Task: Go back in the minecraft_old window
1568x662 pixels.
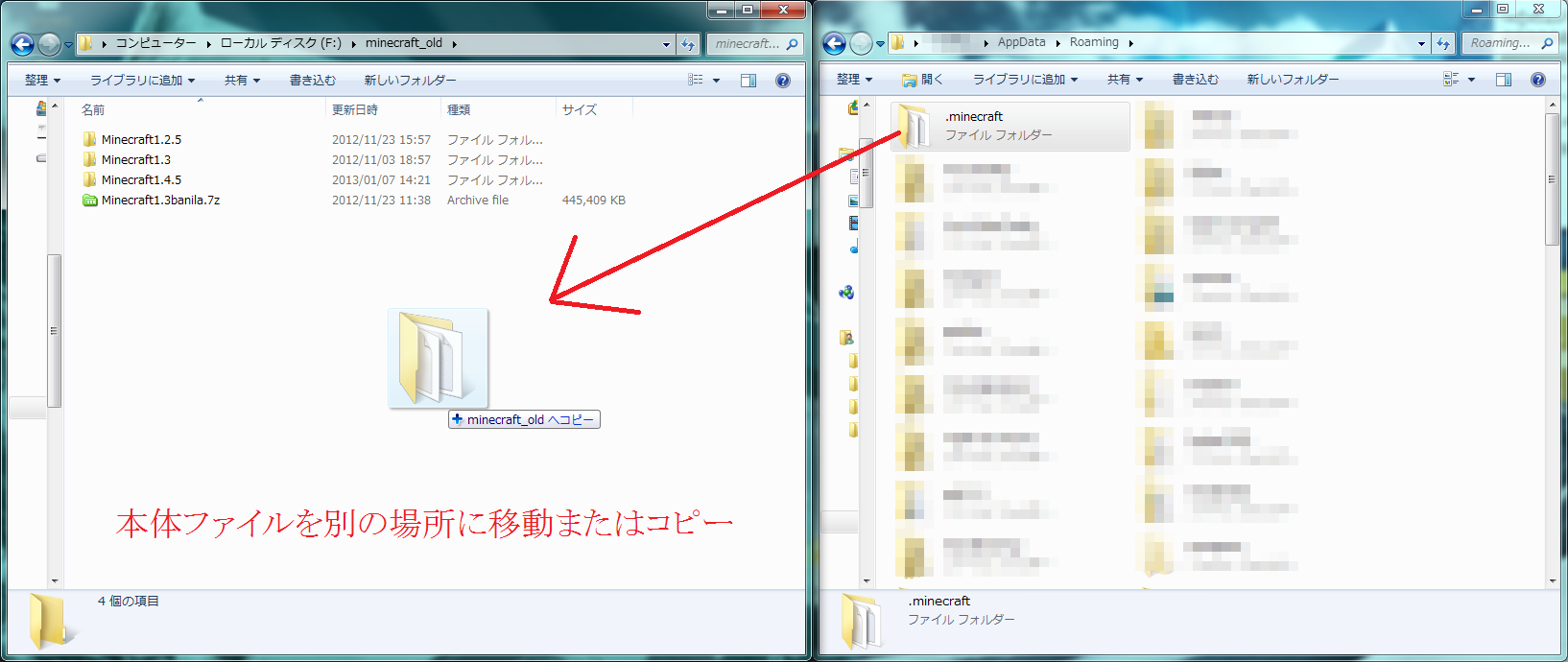Action: (x=22, y=44)
